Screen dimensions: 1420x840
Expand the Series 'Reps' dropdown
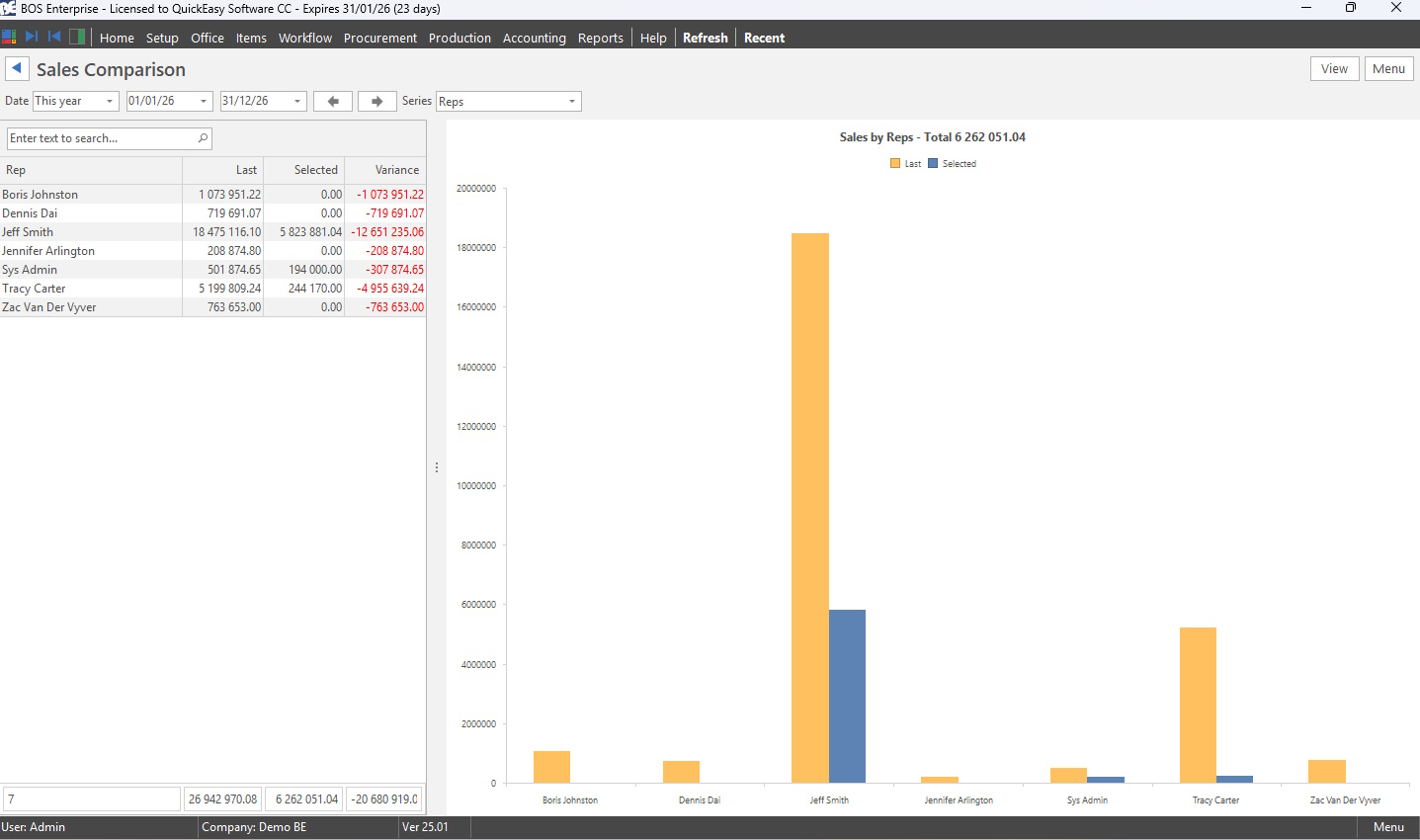(571, 101)
